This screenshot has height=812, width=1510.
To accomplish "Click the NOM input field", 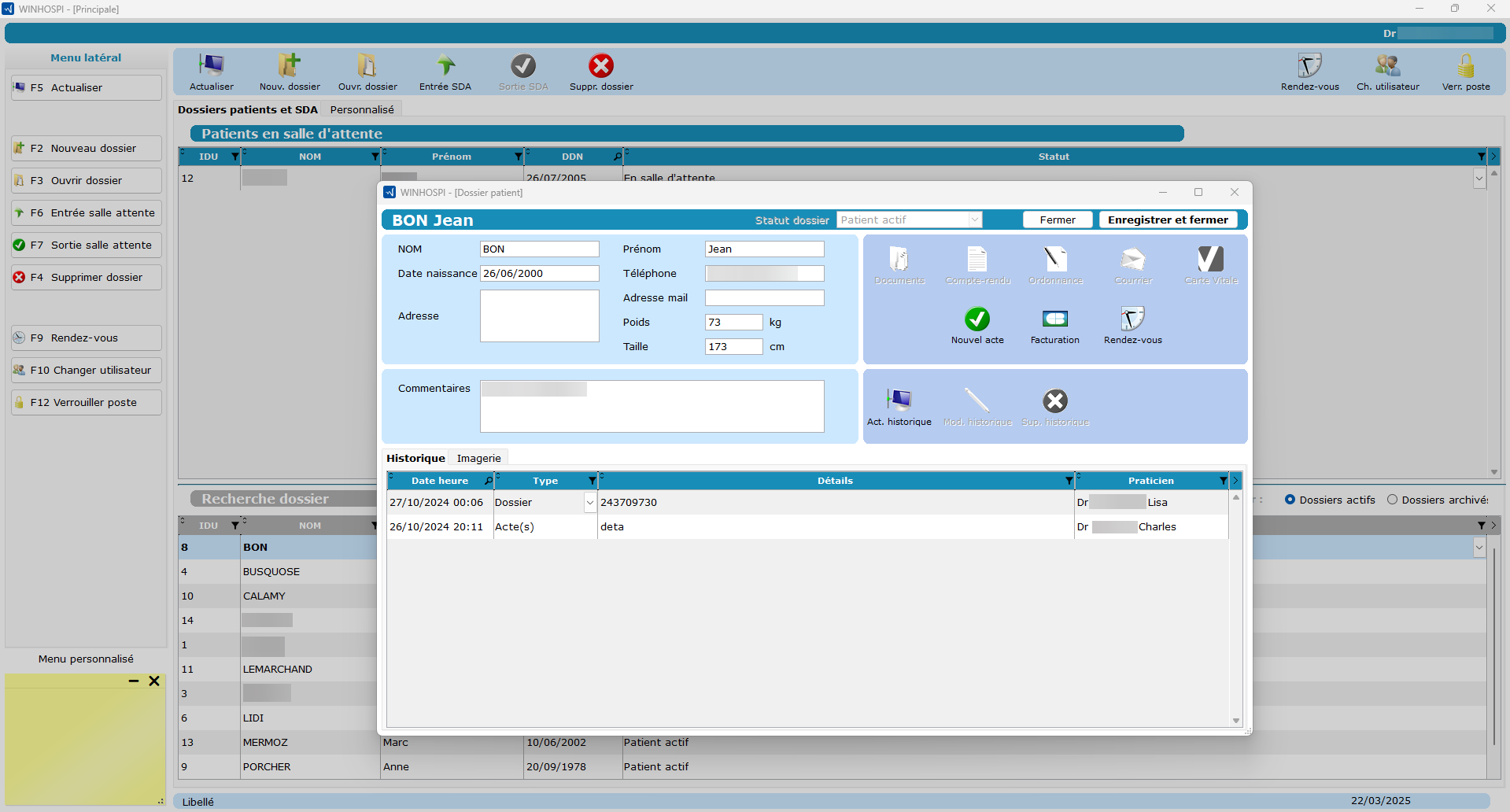I will pyautogui.click(x=540, y=249).
